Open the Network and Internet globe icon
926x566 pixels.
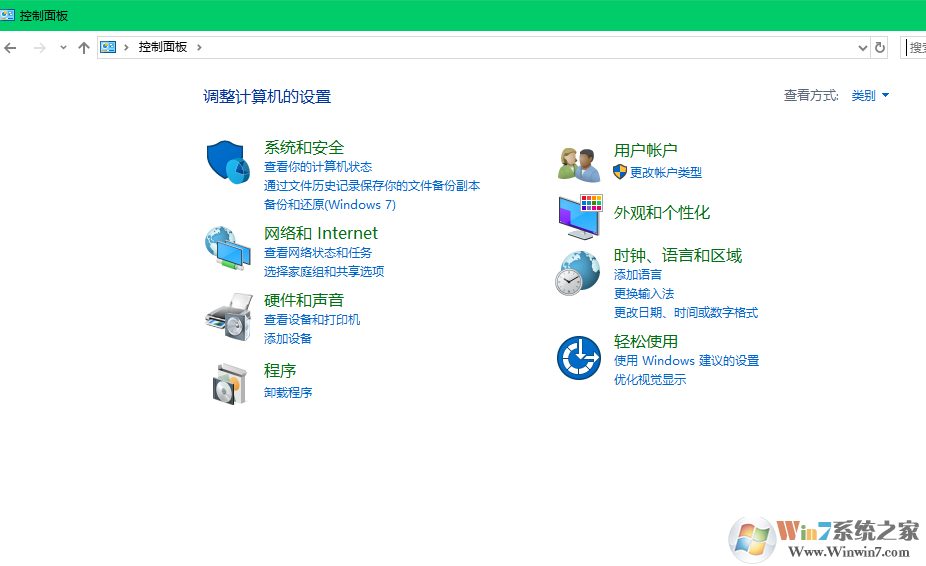(x=228, y=248)
